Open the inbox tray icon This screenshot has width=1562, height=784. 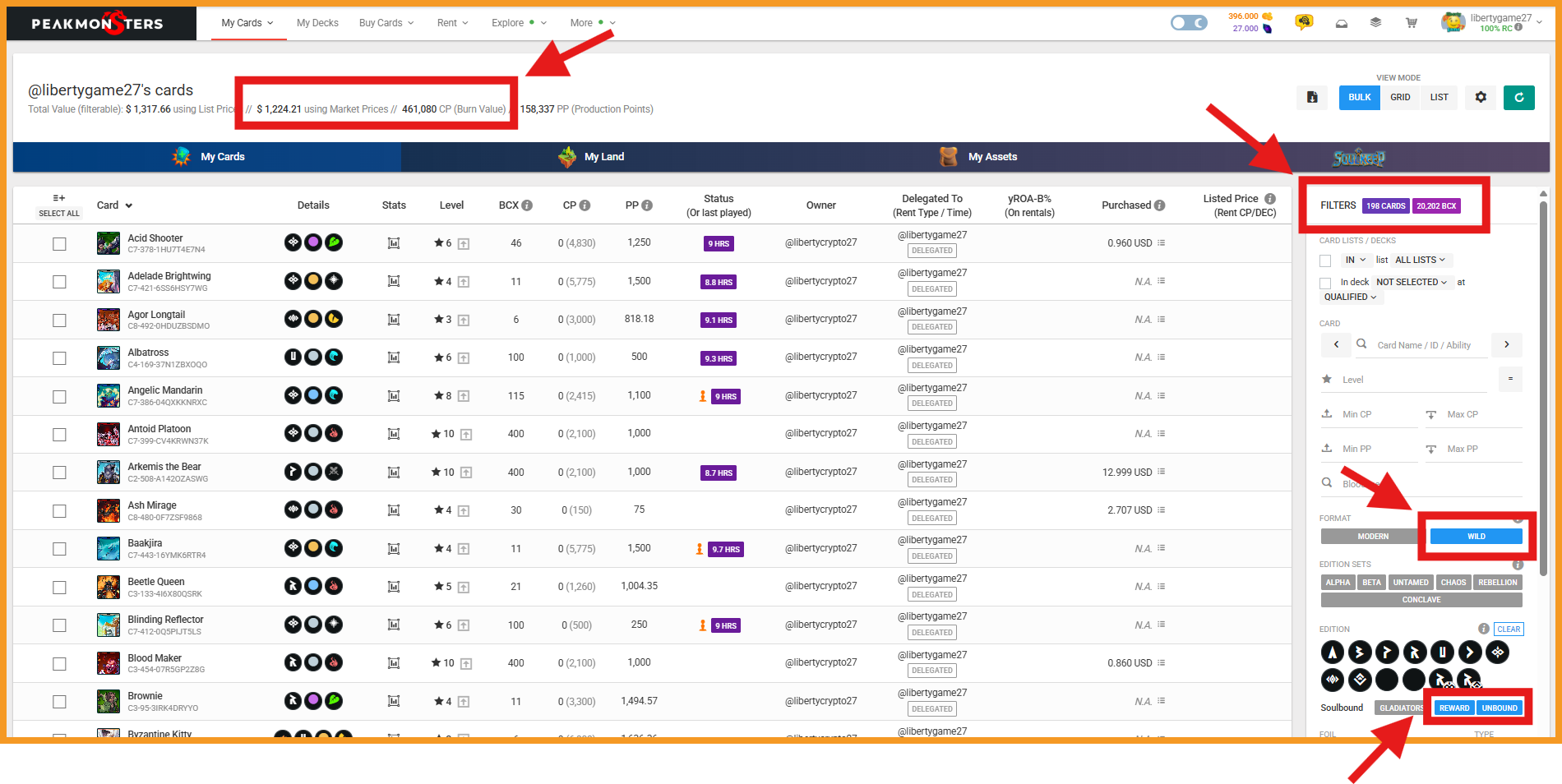[x=1342, y=23]
